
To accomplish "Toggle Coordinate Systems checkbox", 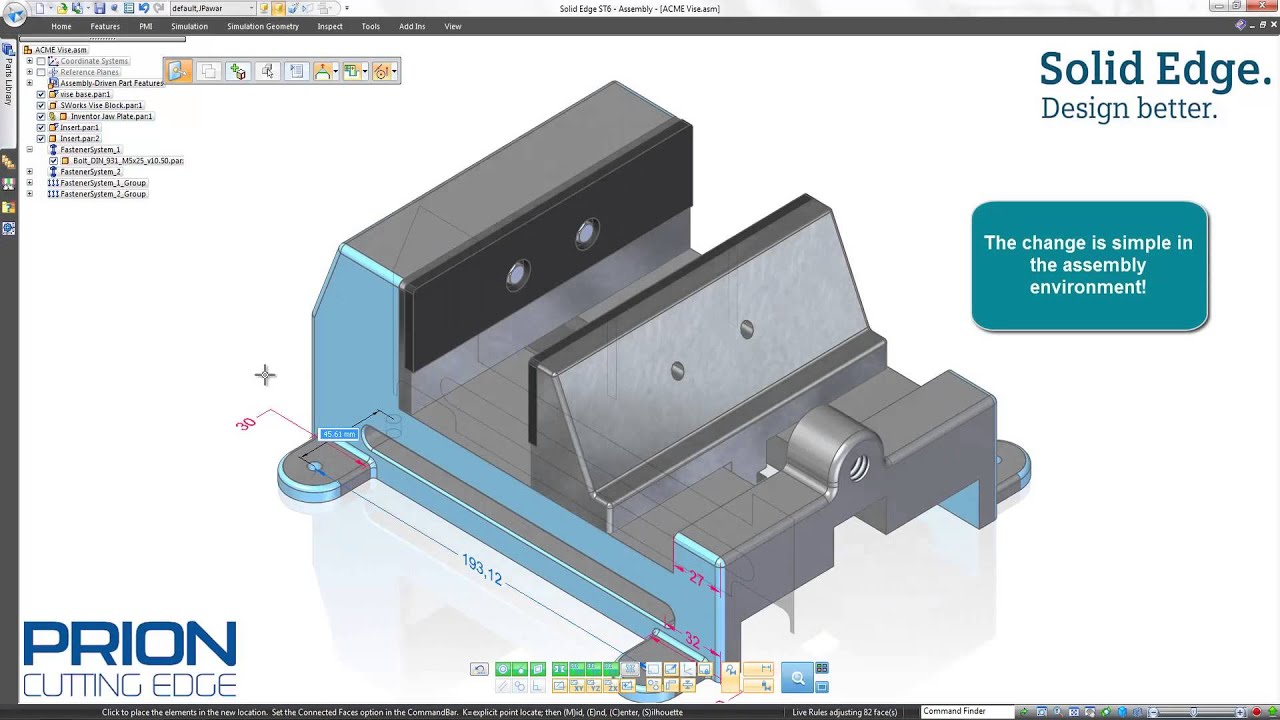I will (41, 61).
